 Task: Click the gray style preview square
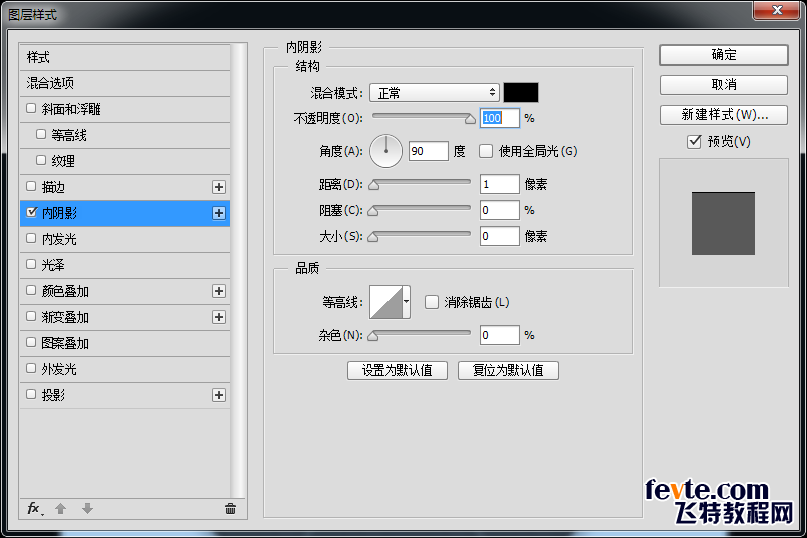click(723, 223)
